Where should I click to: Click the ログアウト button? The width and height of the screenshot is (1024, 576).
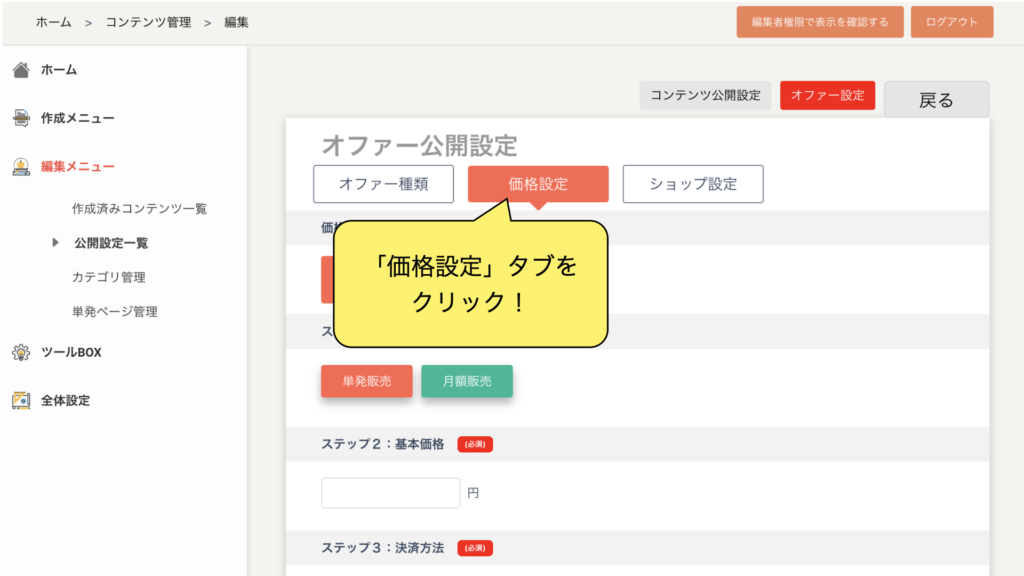[x=951, y=22]
